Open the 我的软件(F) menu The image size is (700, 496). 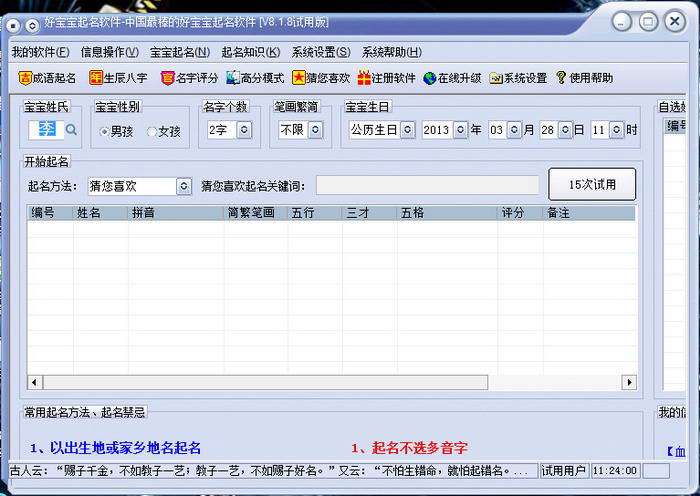(x=41, y=52)
